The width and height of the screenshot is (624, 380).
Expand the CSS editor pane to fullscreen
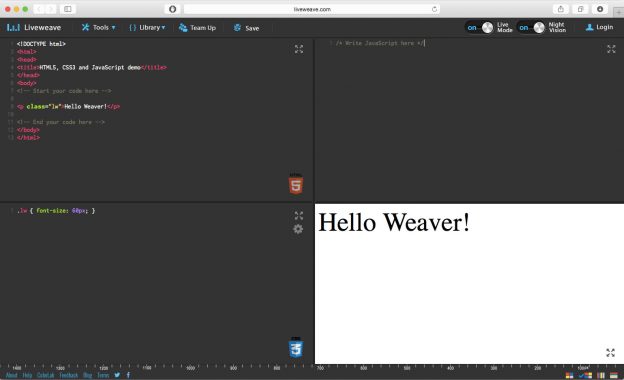(299, 216)
